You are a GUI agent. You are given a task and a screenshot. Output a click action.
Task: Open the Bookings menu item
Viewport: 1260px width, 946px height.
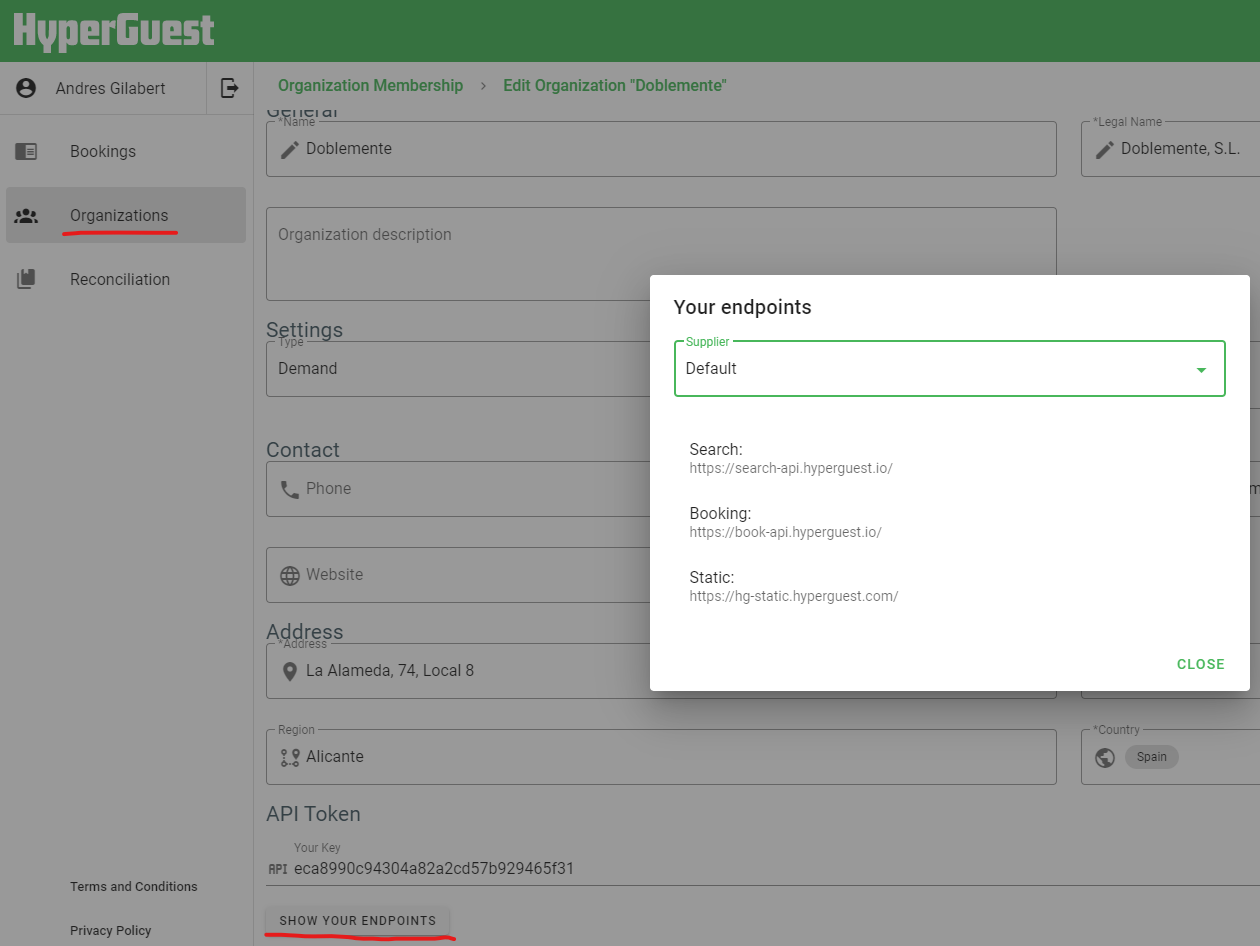126,152
